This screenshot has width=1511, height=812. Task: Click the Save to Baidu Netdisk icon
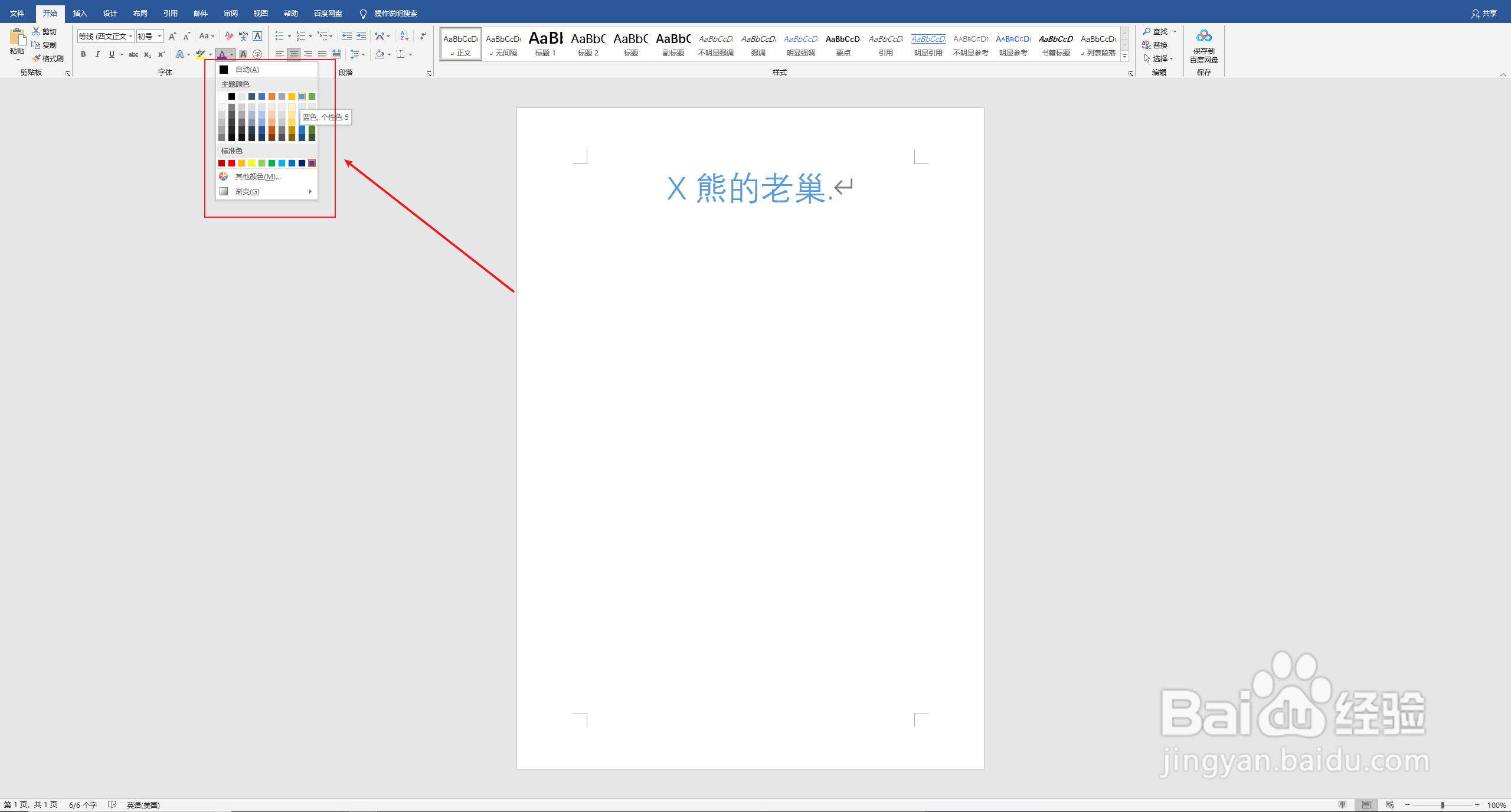[1203, 37]
